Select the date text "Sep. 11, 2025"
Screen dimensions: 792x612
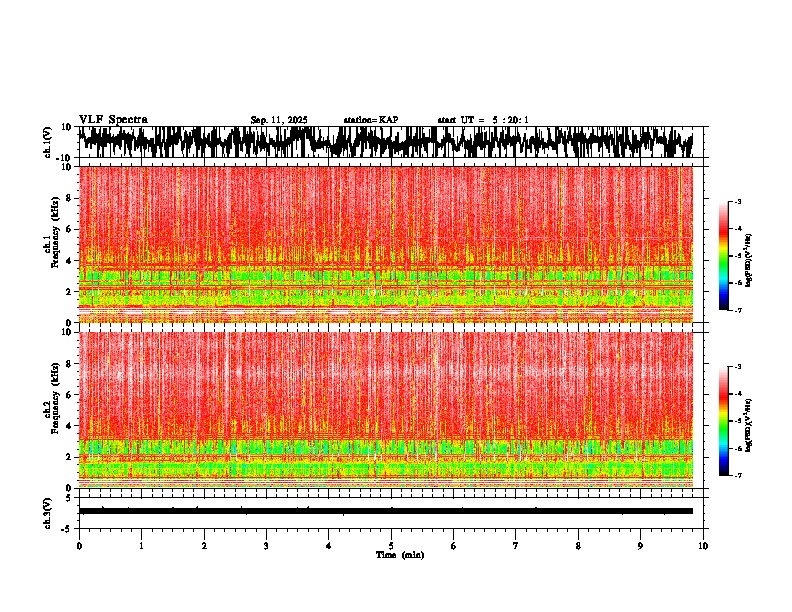pyautogui.click(x=279, y=120)
